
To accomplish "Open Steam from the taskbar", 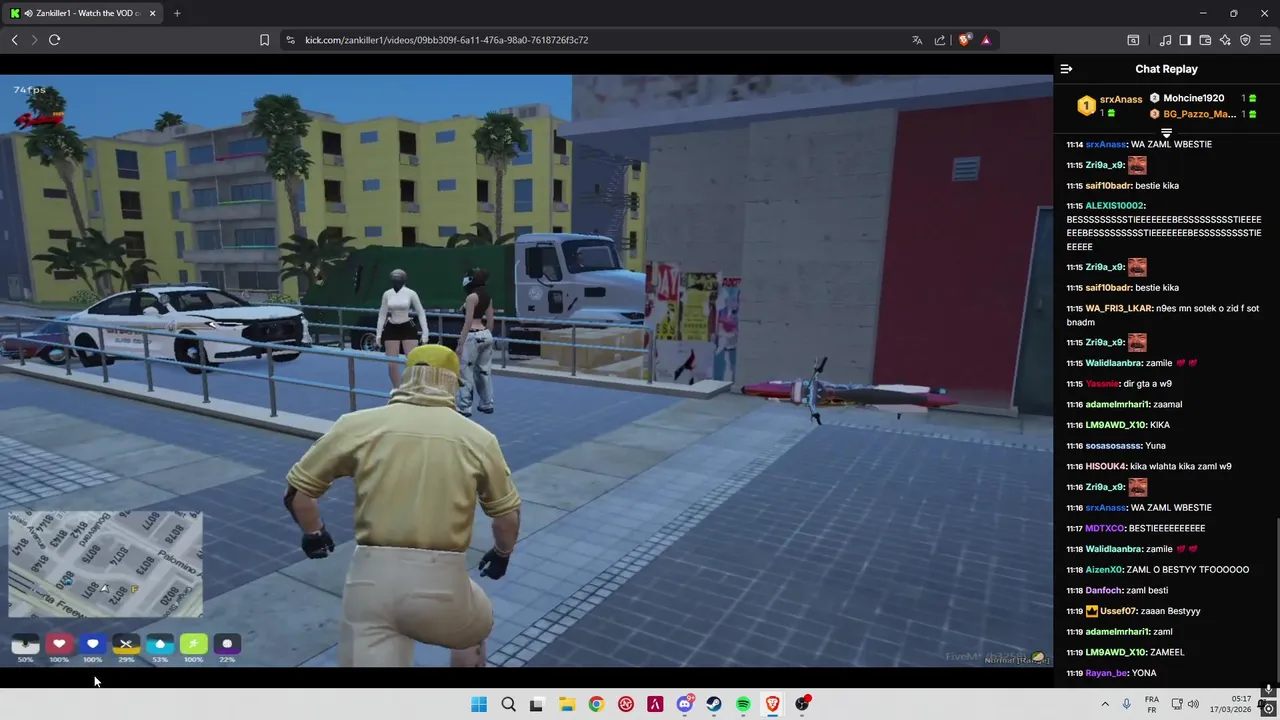I will 714,704.
